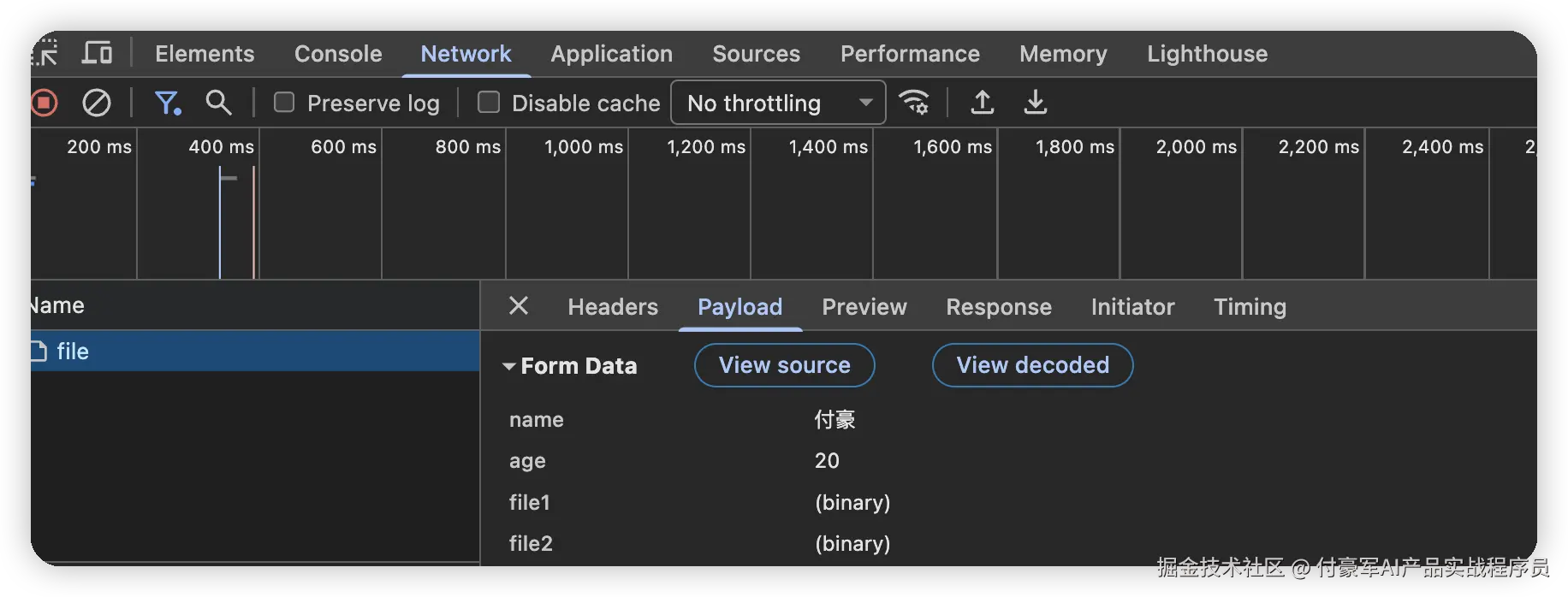Show the Response tab

[999, 307]
